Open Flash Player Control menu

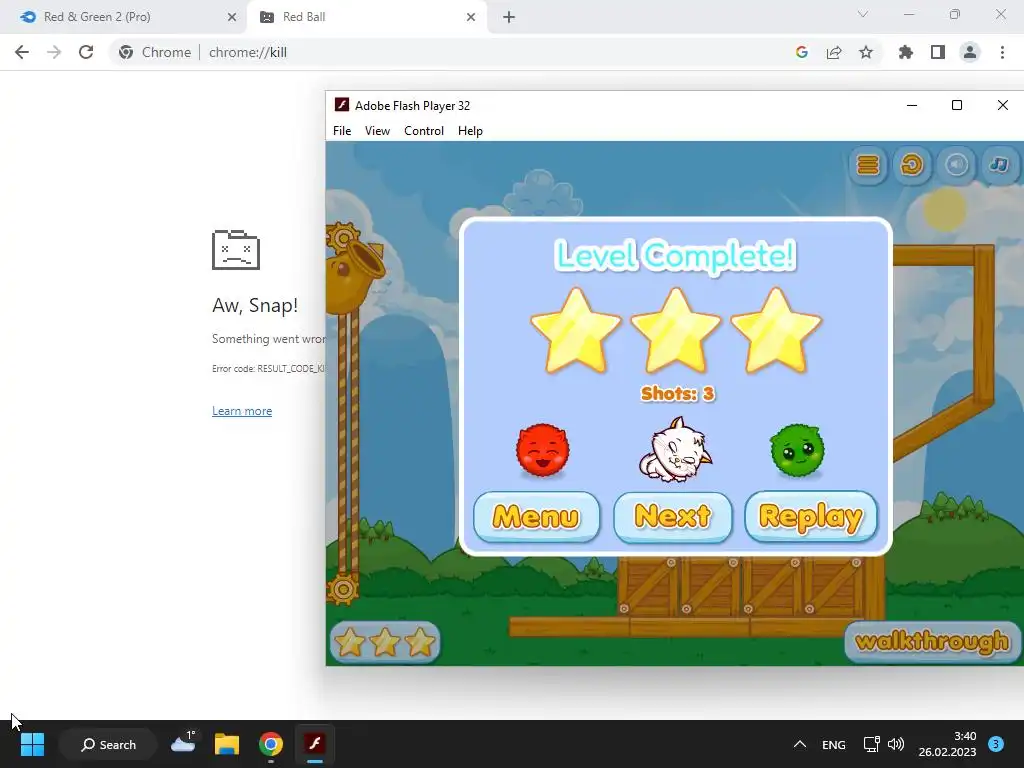pos(424,131)
